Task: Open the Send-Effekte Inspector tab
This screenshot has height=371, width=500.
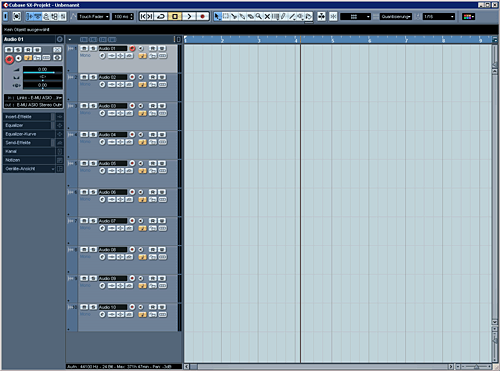Action: pyautogui.click(x=27, y=143)
